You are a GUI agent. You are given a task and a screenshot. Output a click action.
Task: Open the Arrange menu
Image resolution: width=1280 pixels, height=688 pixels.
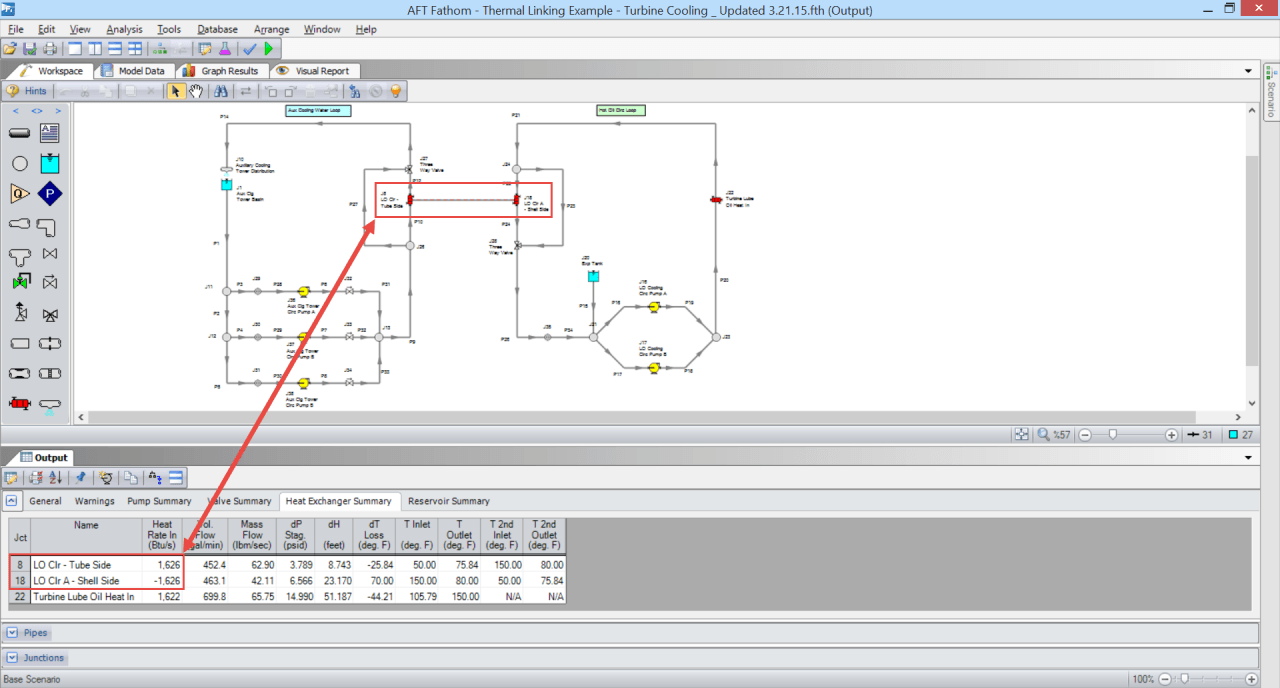pos(271,29)
